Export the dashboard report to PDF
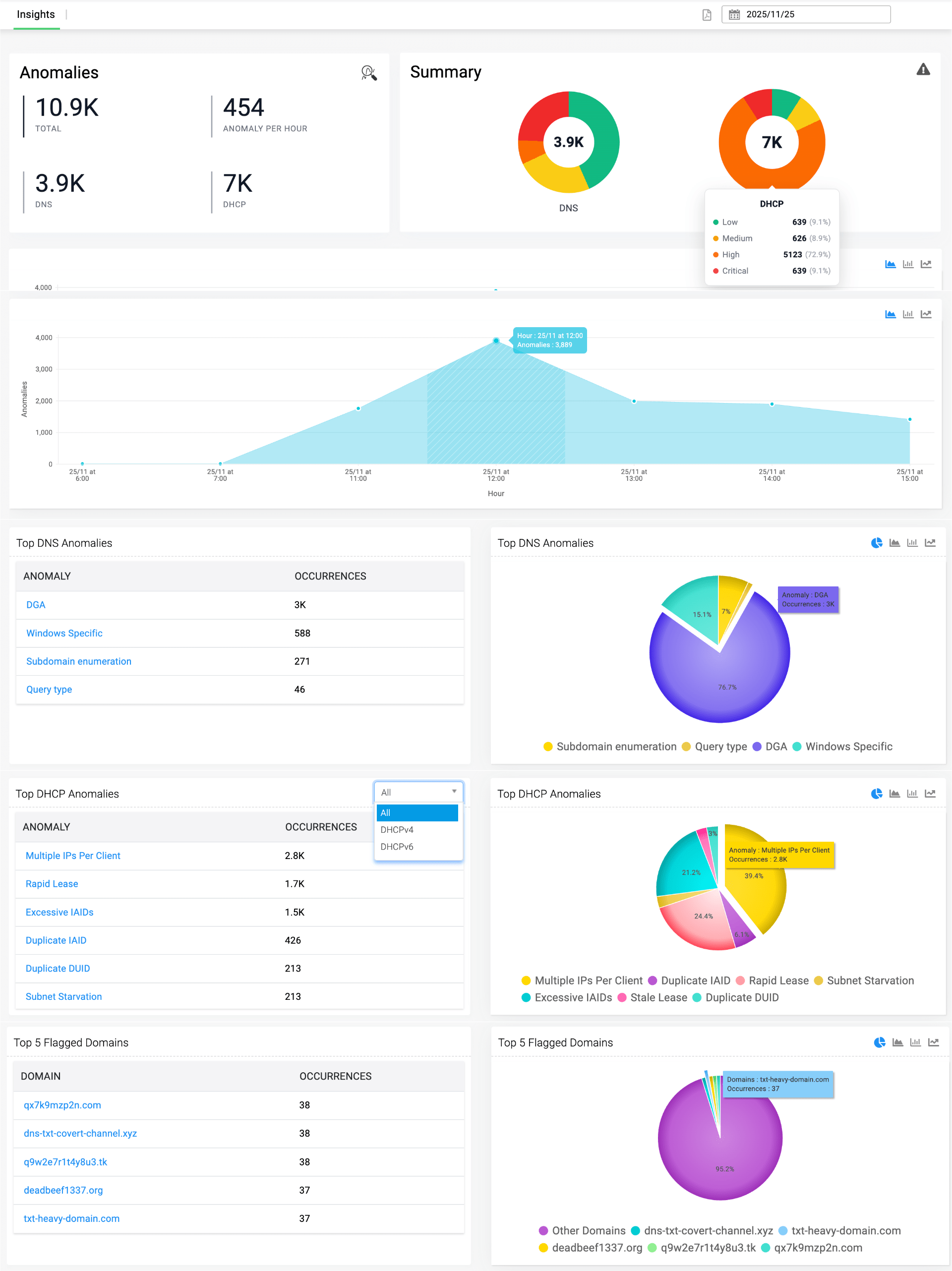This screenshot has height=1271, width=952. 706,14
